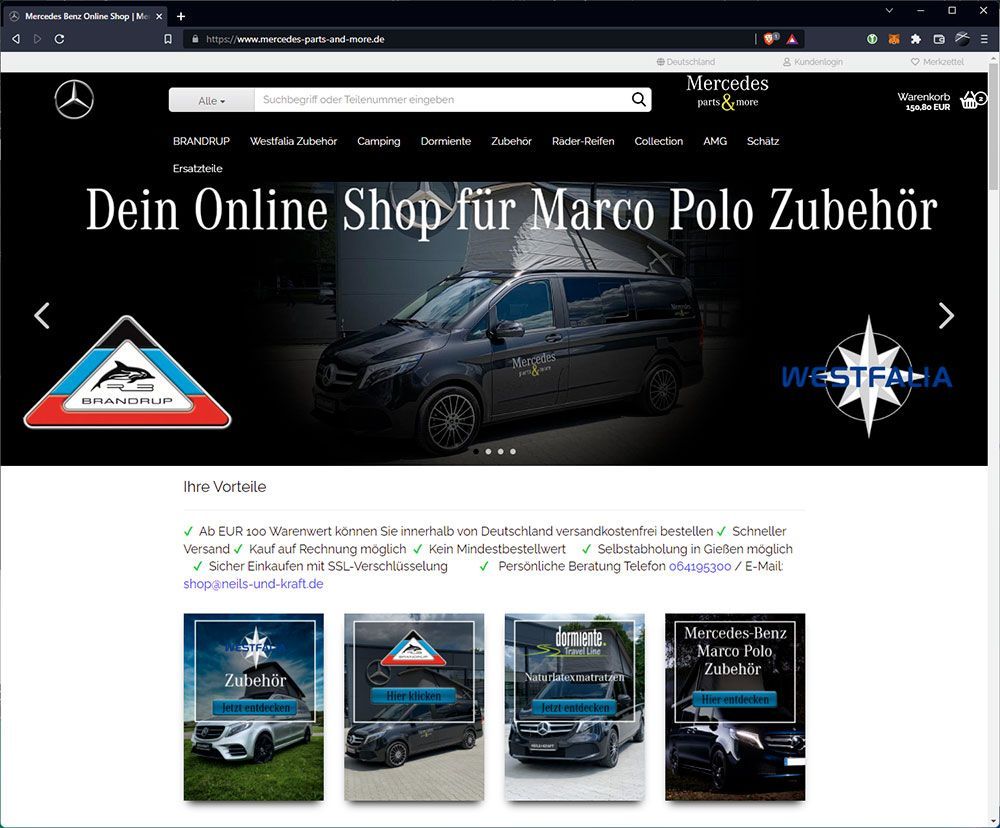Screen dimensions: 1000x828
Task: Open the MetaMask fox extension icon
Action: coord(894,39)
